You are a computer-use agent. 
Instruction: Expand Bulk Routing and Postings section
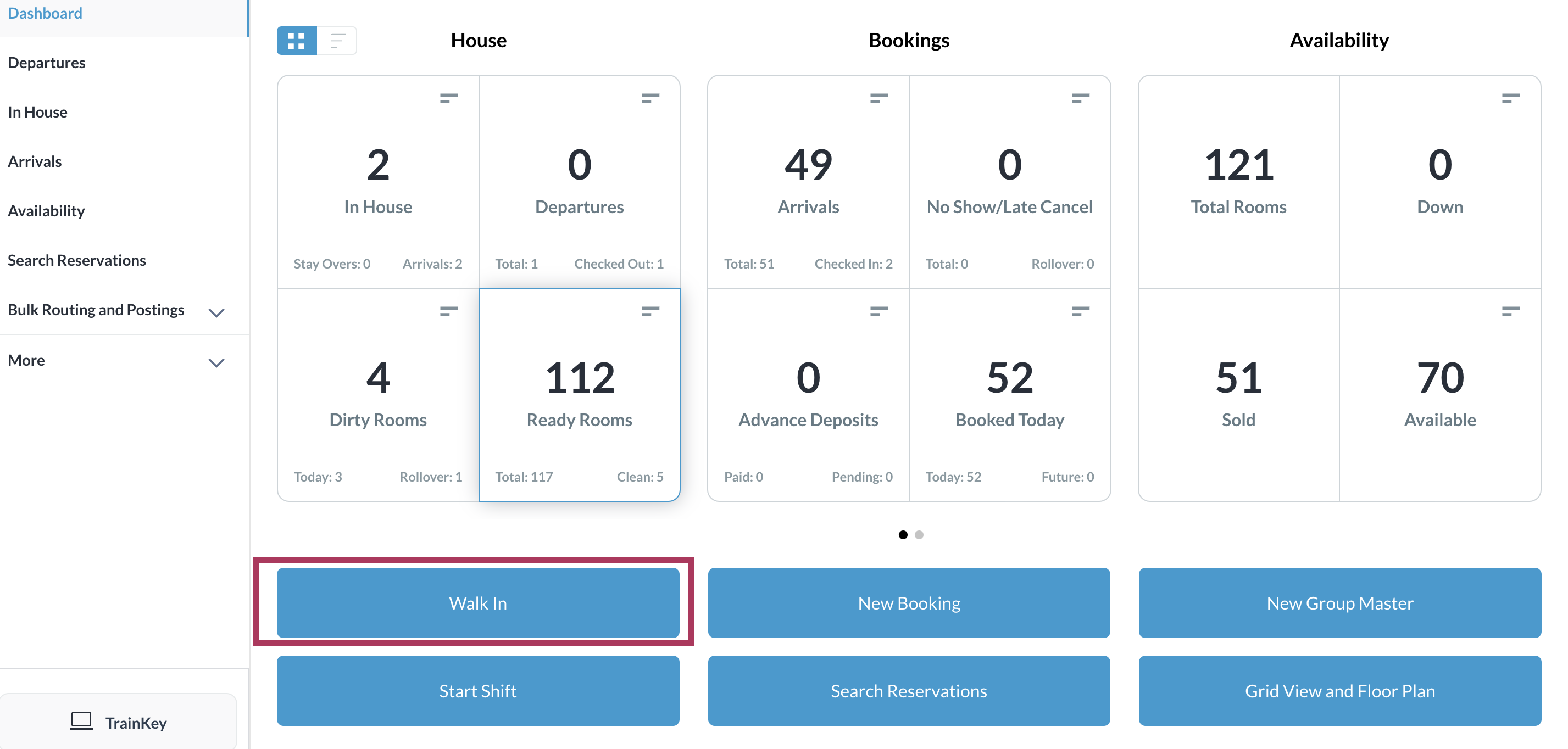216,312
